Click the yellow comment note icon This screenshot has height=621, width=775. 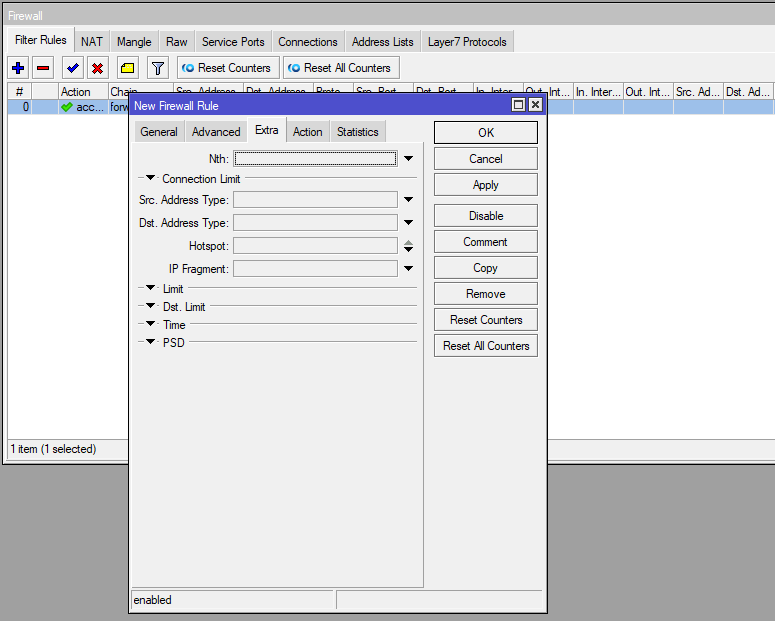tap(127, 68)
